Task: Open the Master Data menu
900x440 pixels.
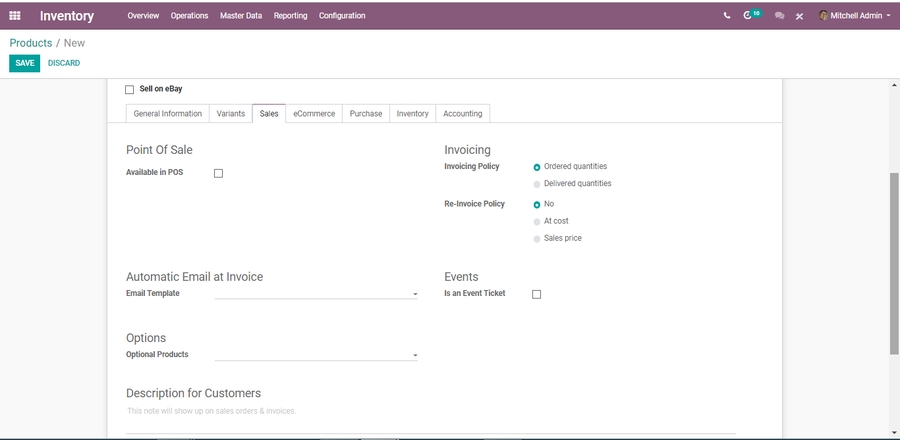Action: pyautogui.click(x=241, y=16)
